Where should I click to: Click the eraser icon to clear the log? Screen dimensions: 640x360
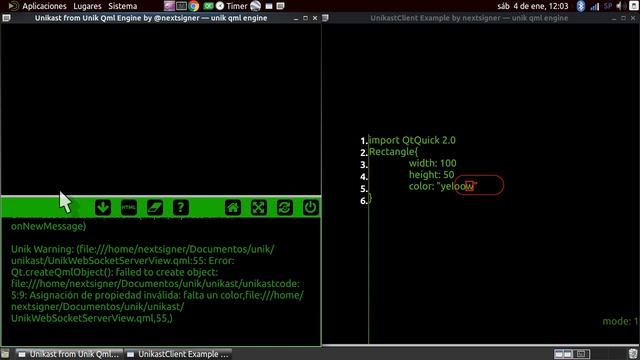coord(155,207)
